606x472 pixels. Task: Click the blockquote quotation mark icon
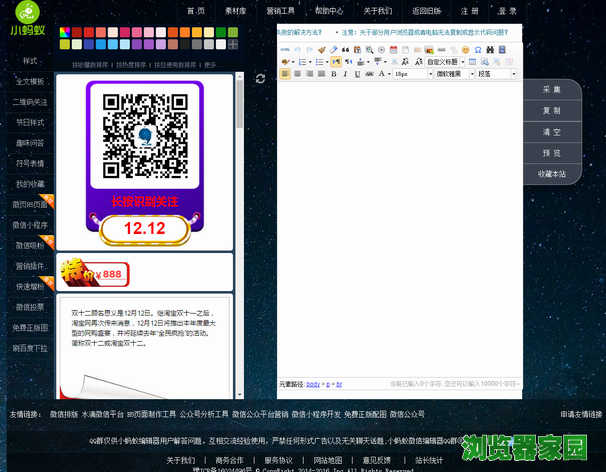tap(346, 49)
